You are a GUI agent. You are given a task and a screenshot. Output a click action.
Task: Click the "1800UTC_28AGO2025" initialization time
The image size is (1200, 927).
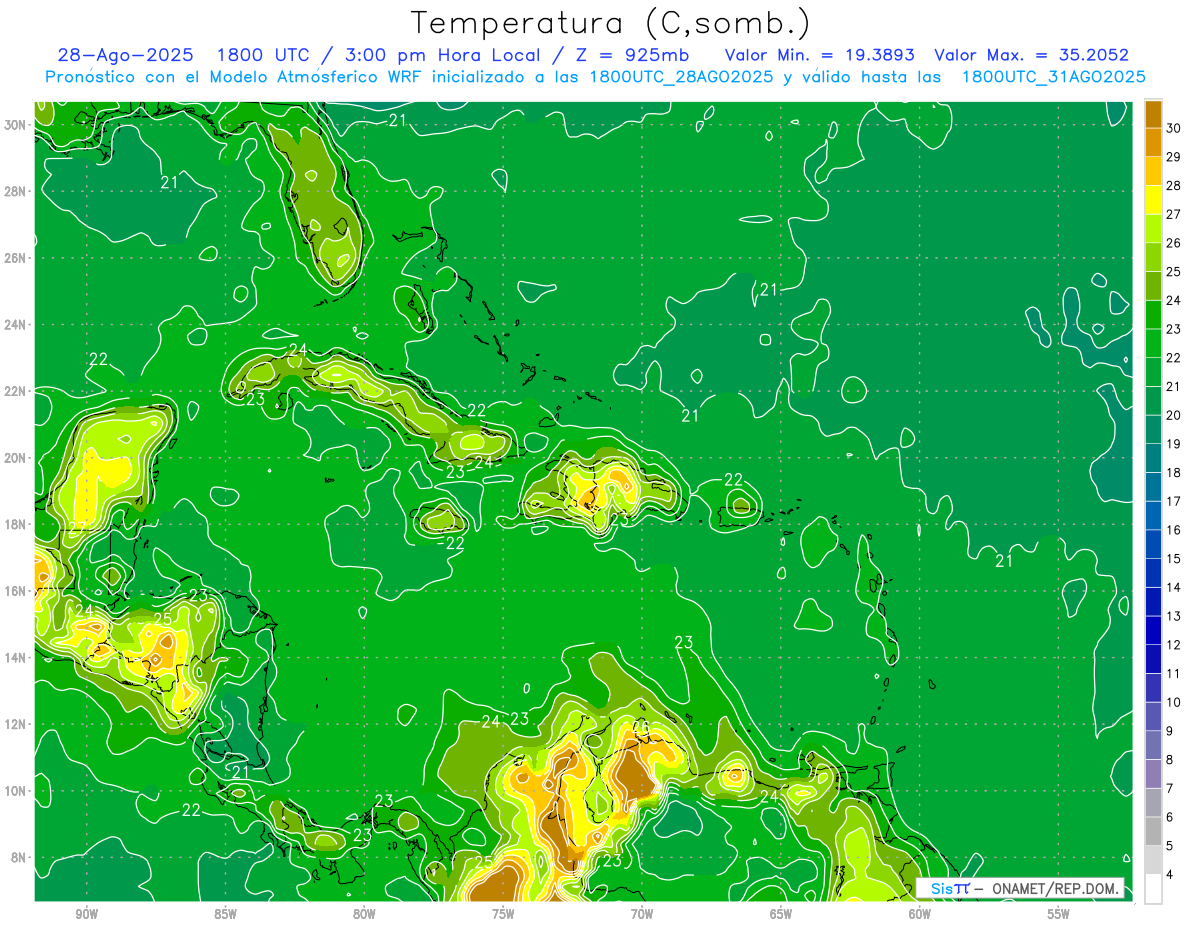point(682,77)
